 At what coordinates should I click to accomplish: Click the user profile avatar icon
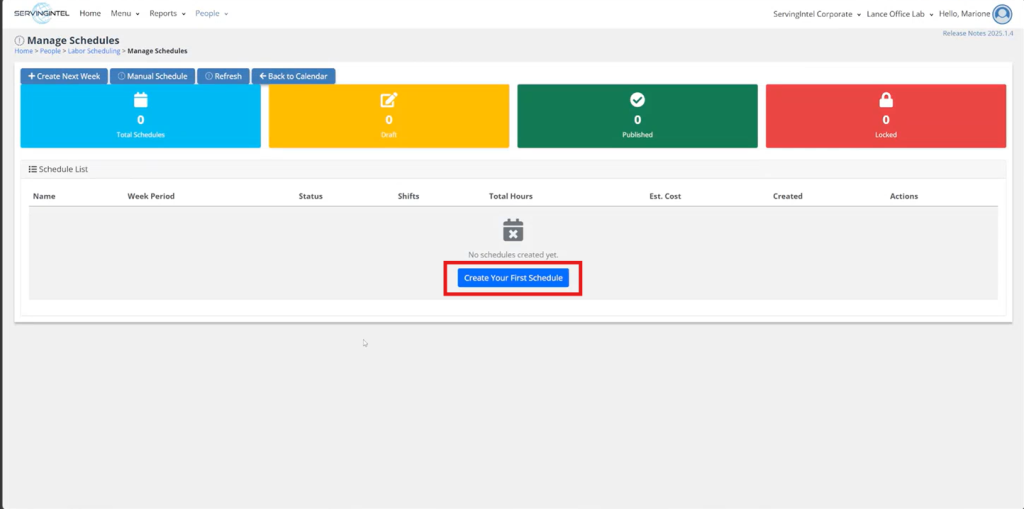click(x=1002, y=14)
